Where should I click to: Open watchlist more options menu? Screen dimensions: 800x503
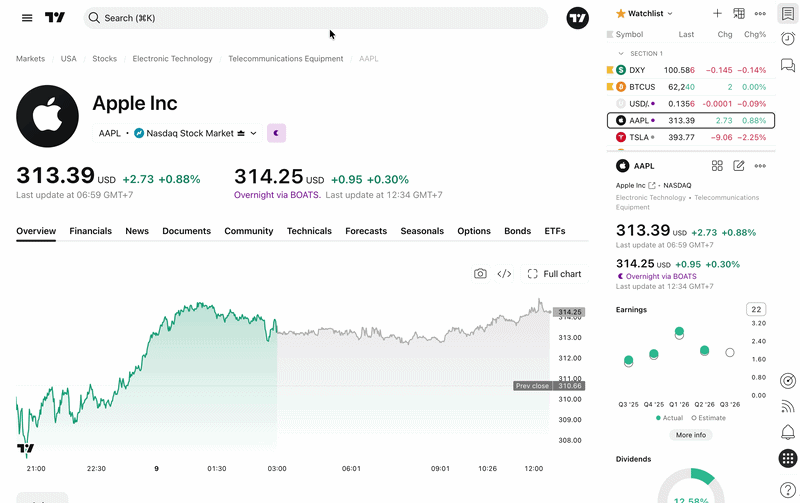coord(760,14)
